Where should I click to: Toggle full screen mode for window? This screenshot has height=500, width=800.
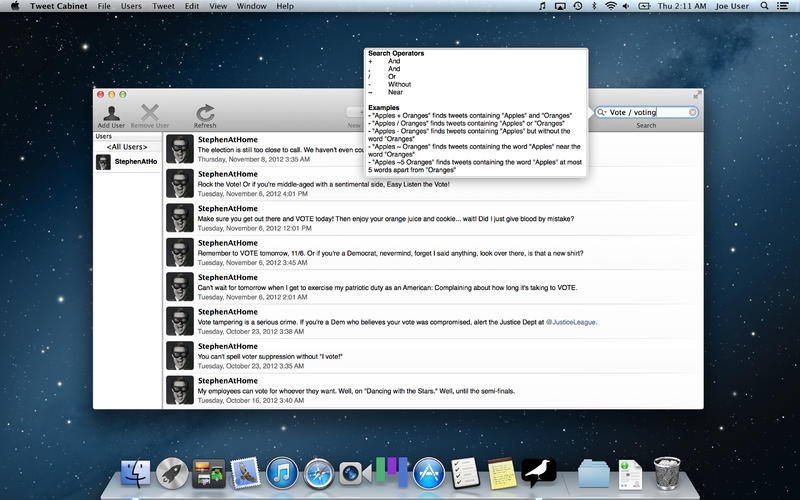pyautogui.click(x=696, y=95)
